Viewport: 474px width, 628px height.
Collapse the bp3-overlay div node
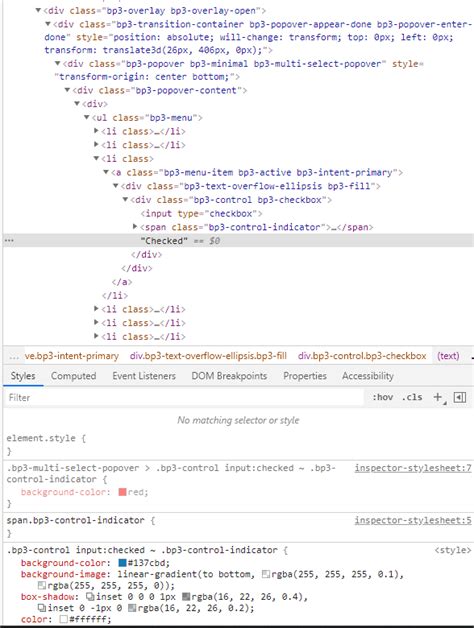38,10
